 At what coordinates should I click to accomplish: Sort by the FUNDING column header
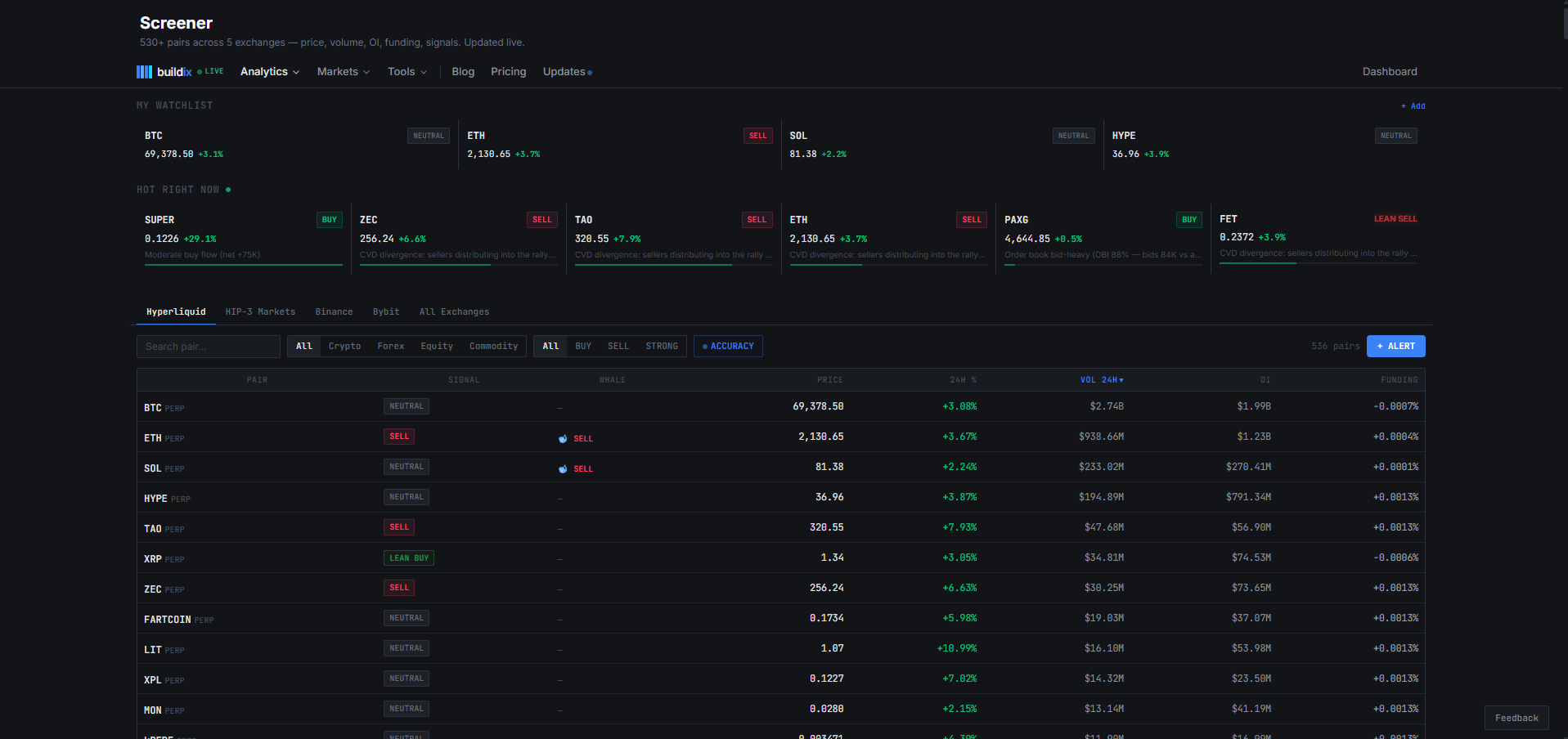pos(1400,380)
